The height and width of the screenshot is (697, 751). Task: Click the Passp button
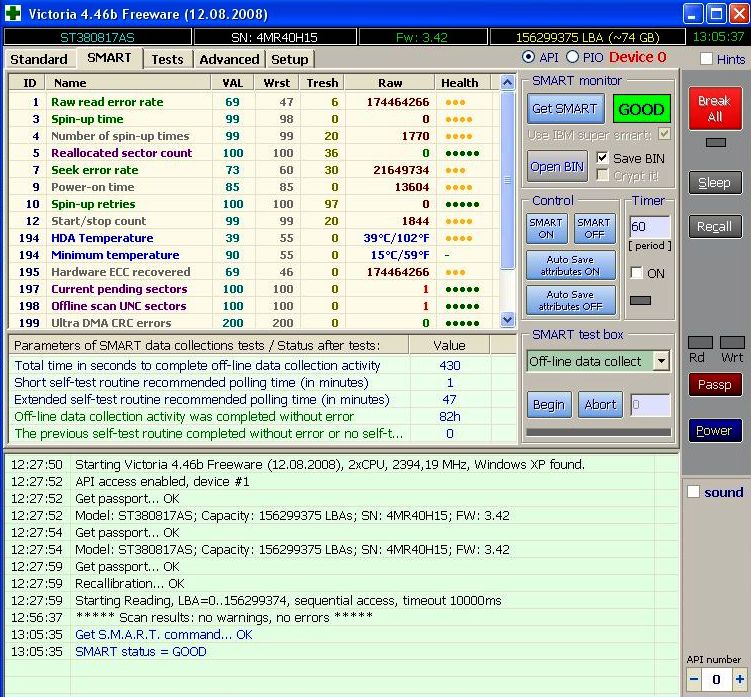[x=715, y=385]
